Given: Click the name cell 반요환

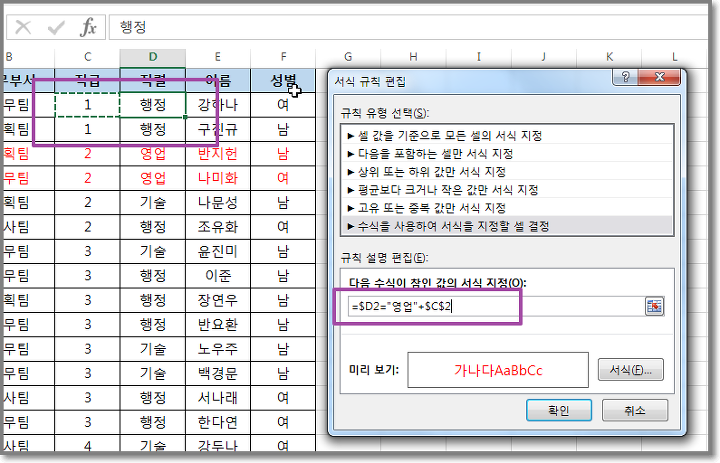Looking at the screenshot, I should (x=218, y=324).
